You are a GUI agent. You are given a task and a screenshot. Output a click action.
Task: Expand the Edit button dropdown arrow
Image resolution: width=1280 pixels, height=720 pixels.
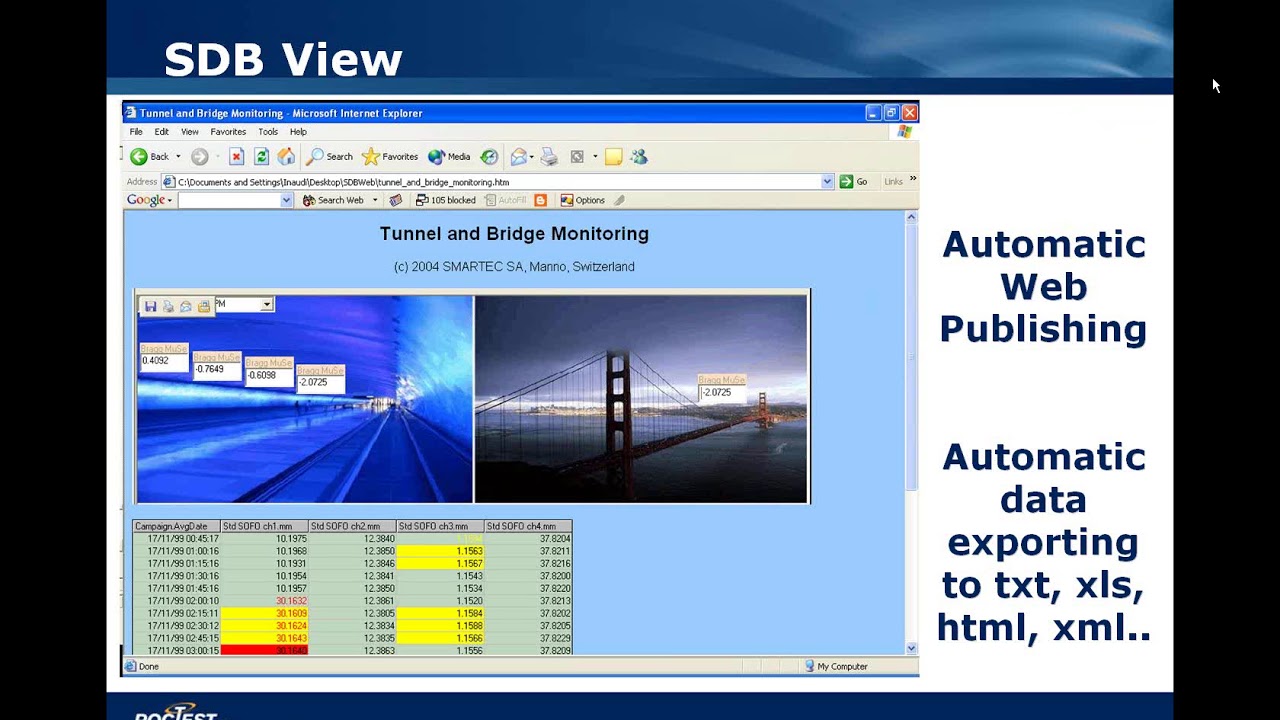click(x=595, y=156)
